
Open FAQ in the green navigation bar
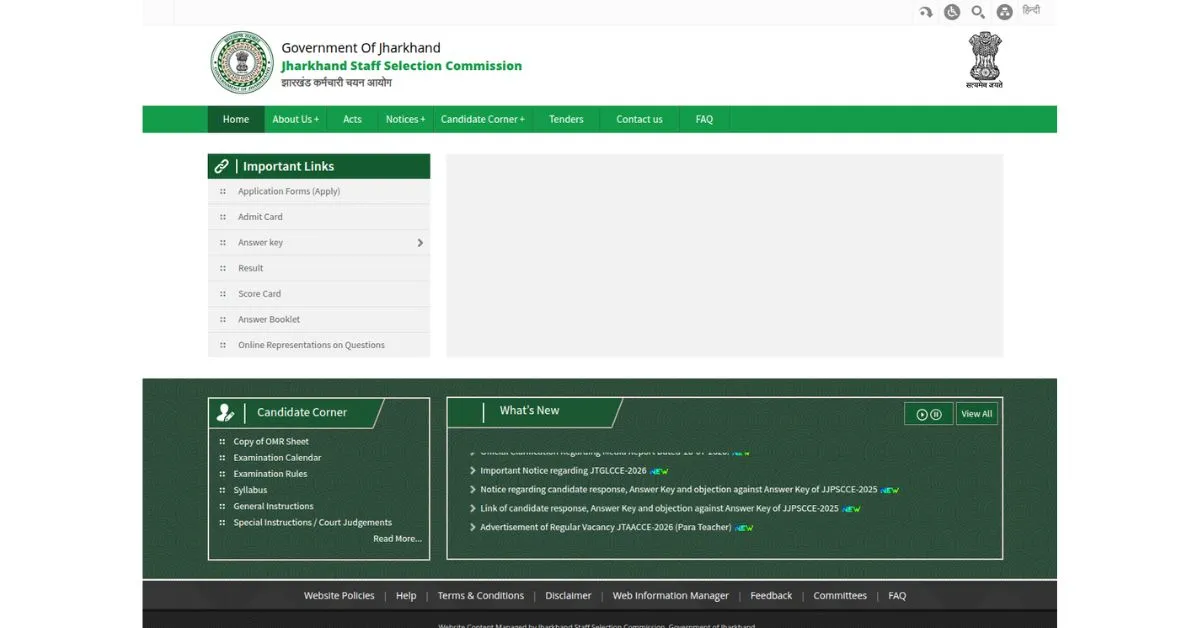[705, 119]
